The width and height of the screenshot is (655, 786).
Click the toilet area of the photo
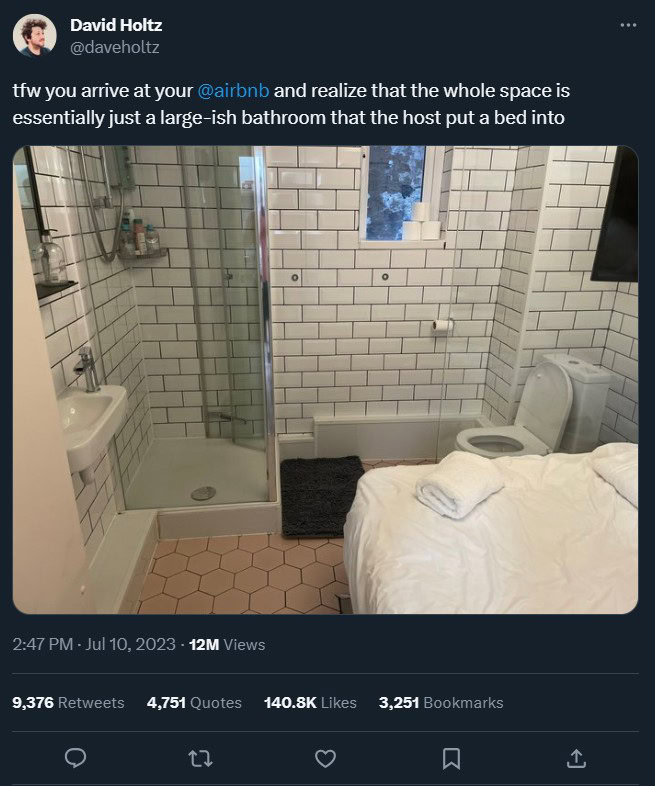534,407
